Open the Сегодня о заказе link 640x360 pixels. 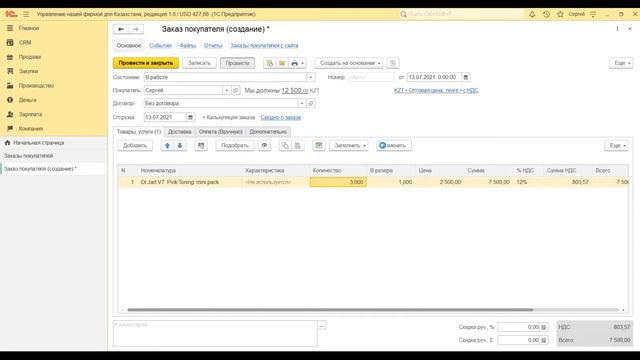281,118
